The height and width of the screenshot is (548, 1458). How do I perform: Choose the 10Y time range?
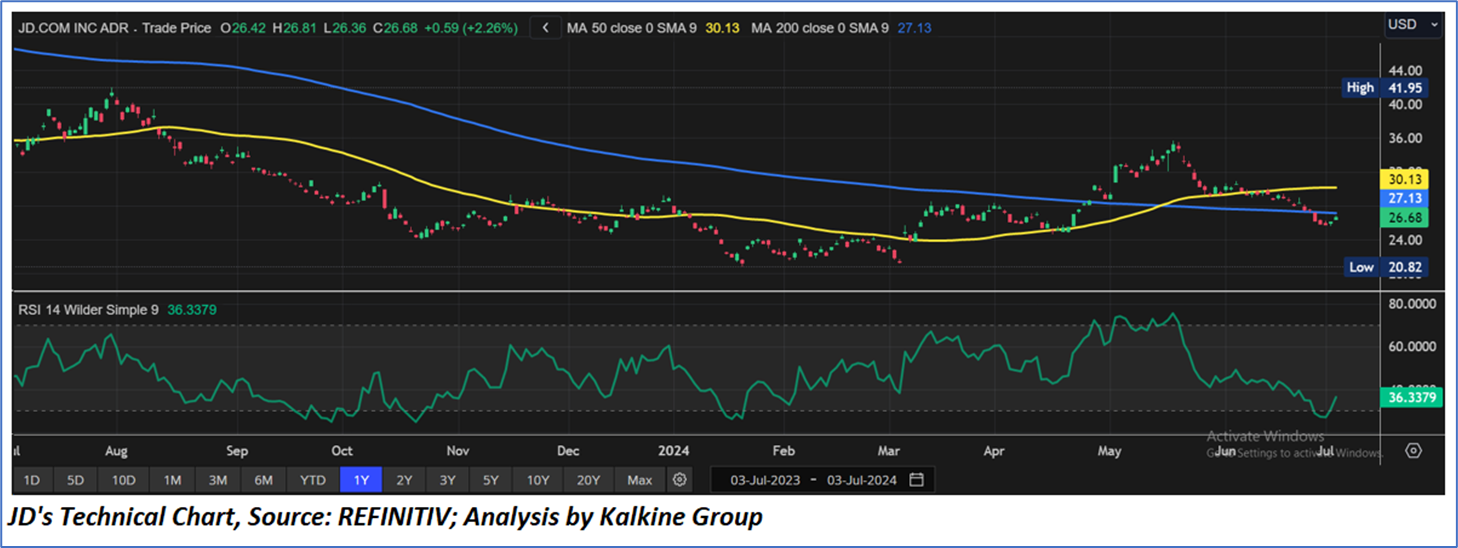pyautogui.click(x=539, y=480)
